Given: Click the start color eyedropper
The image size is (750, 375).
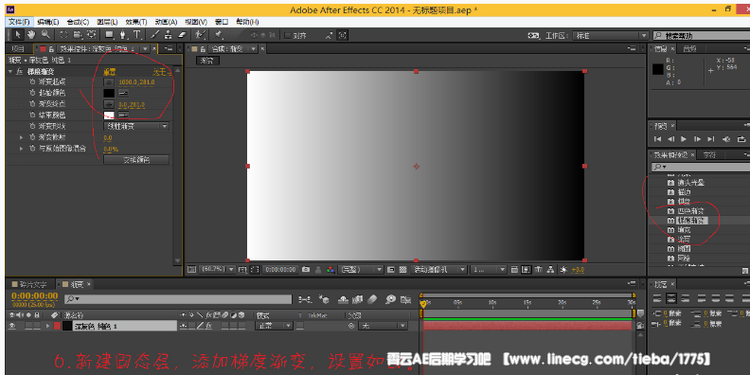Looking at the screenshot, I should 123,93.
